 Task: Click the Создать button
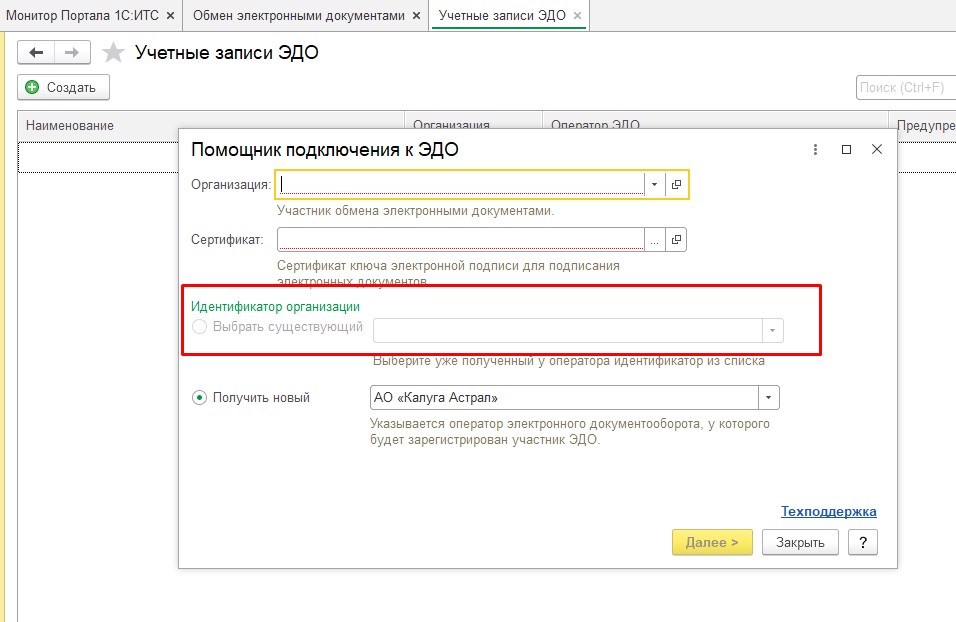point(63,87)
